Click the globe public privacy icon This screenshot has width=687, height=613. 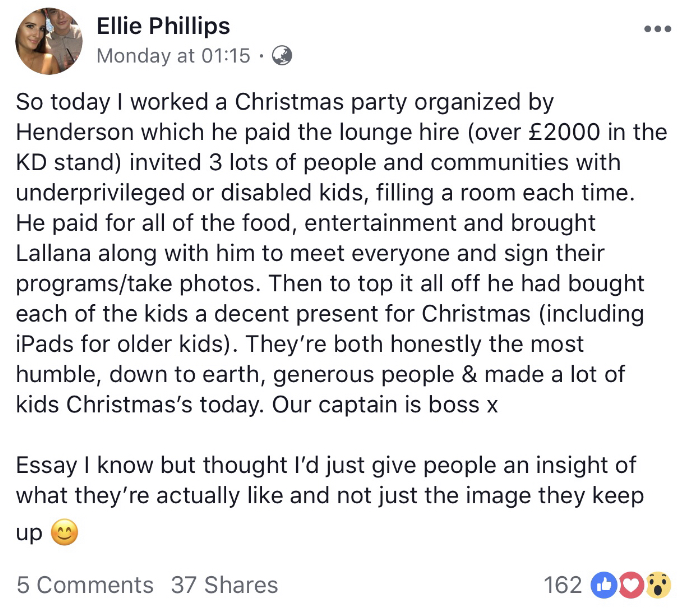282,56
